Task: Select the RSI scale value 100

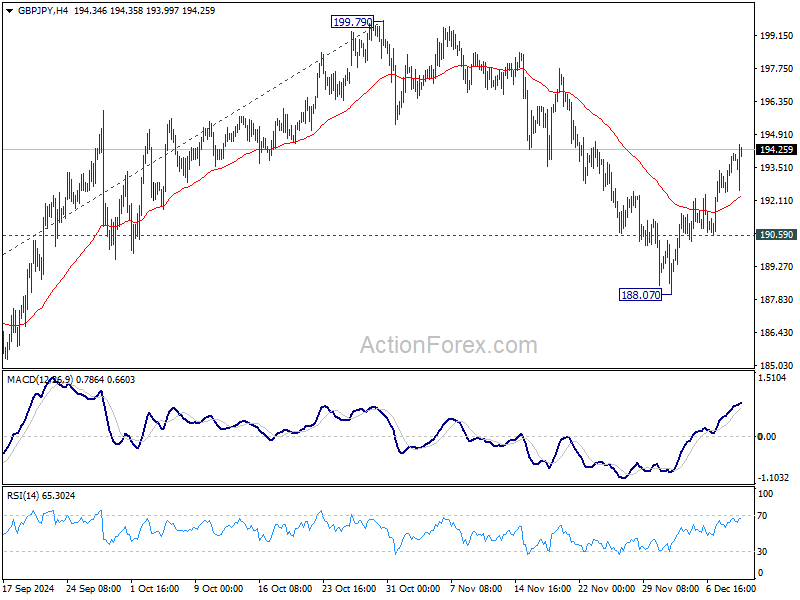Action: (765, 494)
